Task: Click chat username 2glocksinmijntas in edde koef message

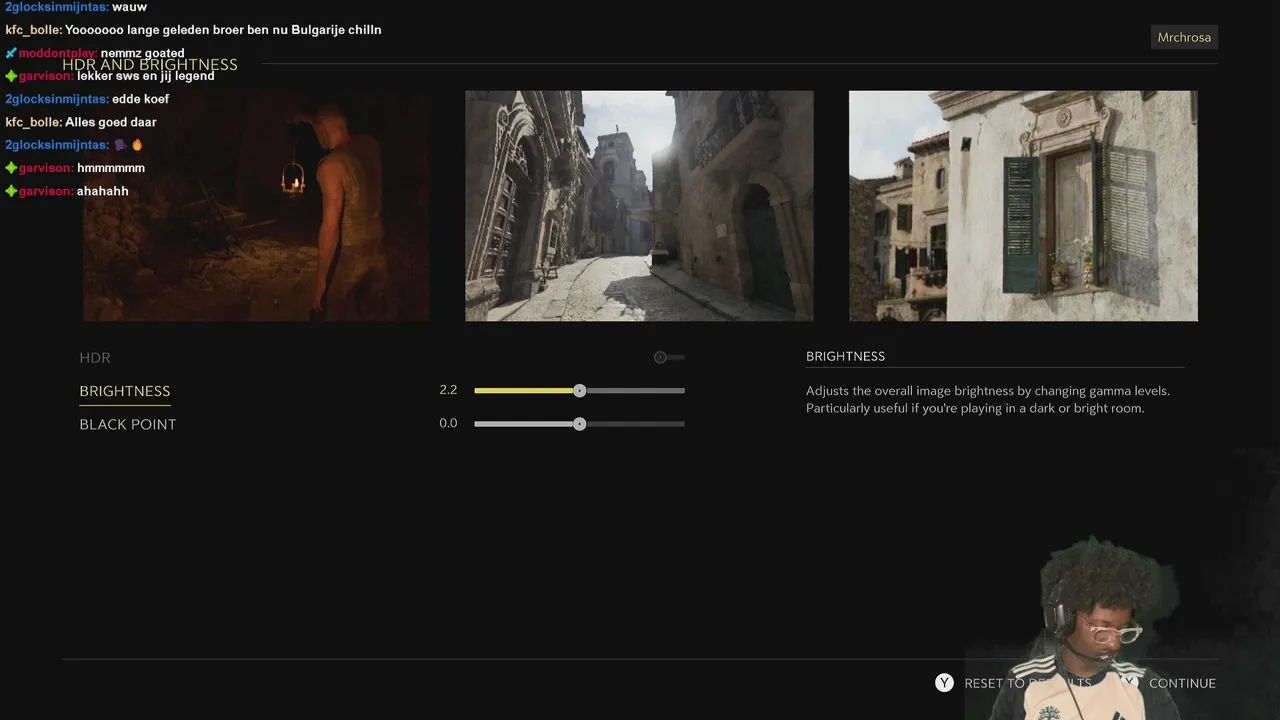Action: [57, 99]
